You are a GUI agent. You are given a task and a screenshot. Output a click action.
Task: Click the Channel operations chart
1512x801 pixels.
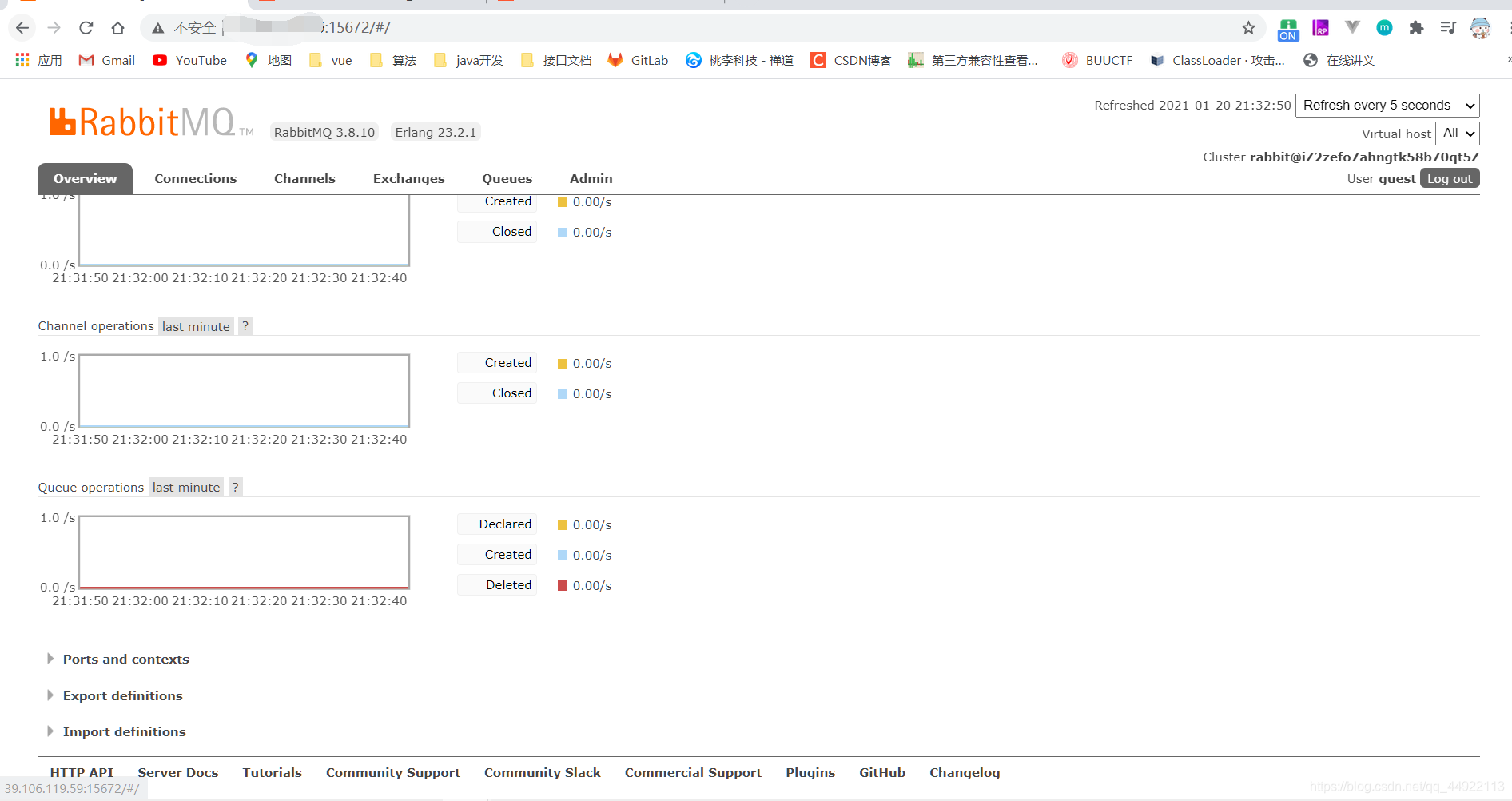pyautogui.click(x=244, y=391)
